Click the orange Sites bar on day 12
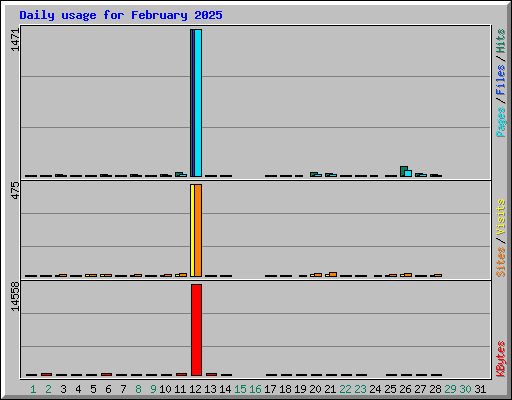The image size is (512, 400). pyautogui.click(x=198, y=230)
